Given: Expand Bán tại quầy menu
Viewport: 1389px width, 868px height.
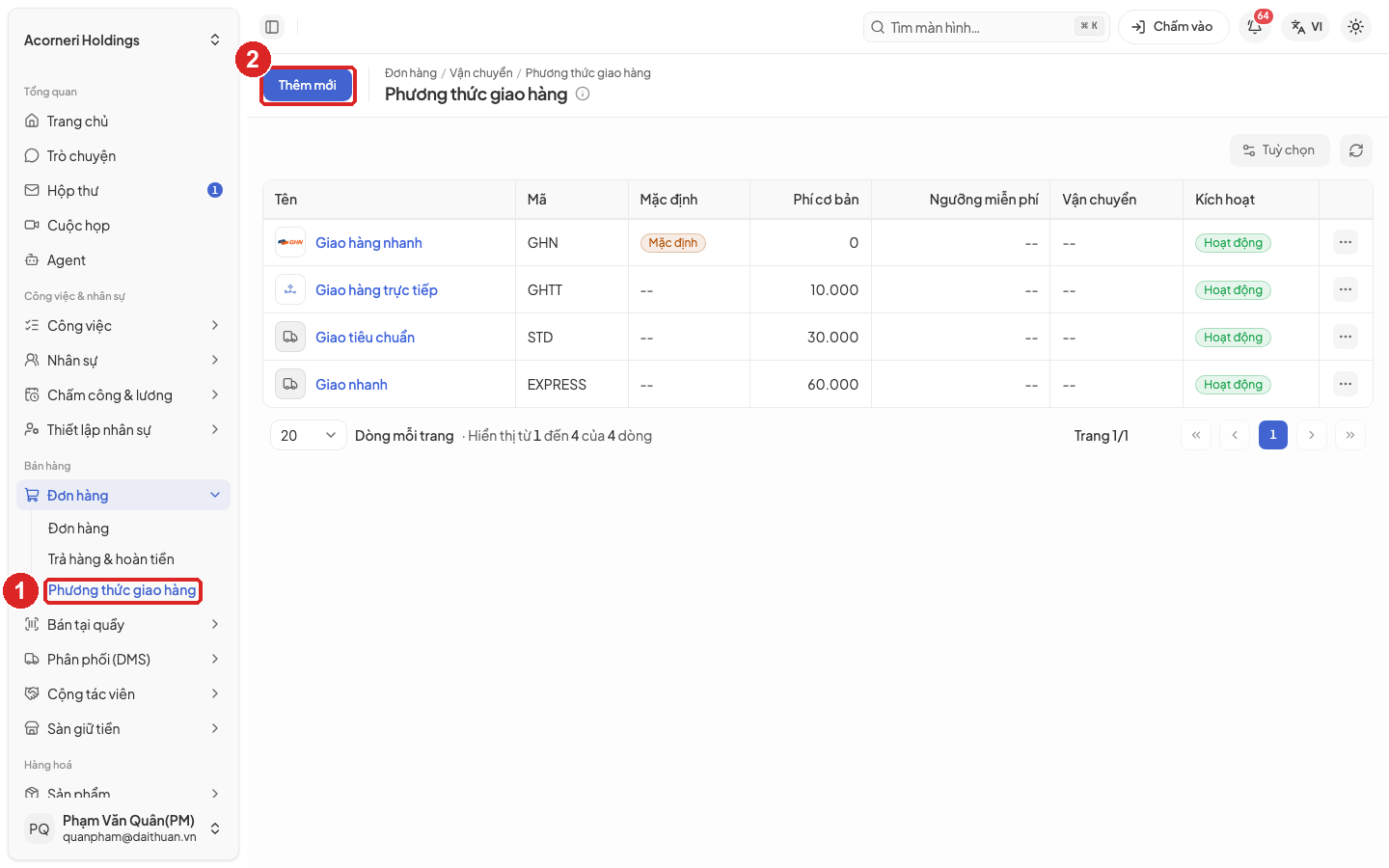Looking at the screenshot, I should coord(123,625).
